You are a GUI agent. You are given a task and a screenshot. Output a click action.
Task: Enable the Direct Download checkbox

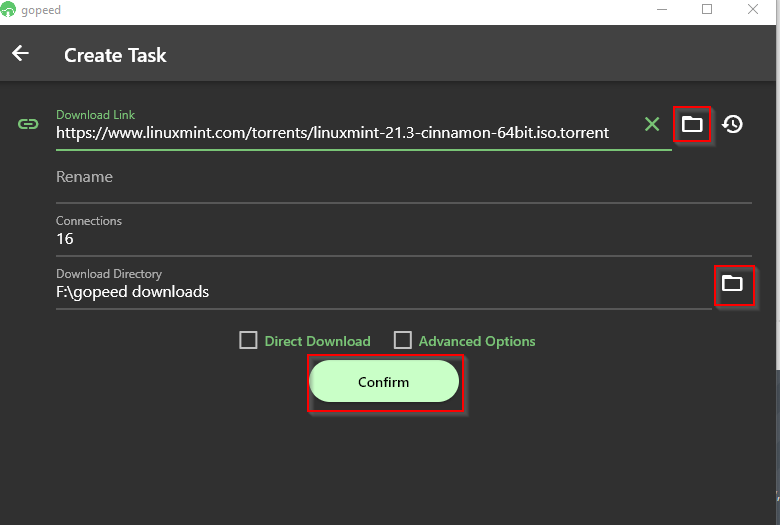[x=248, y=340]
